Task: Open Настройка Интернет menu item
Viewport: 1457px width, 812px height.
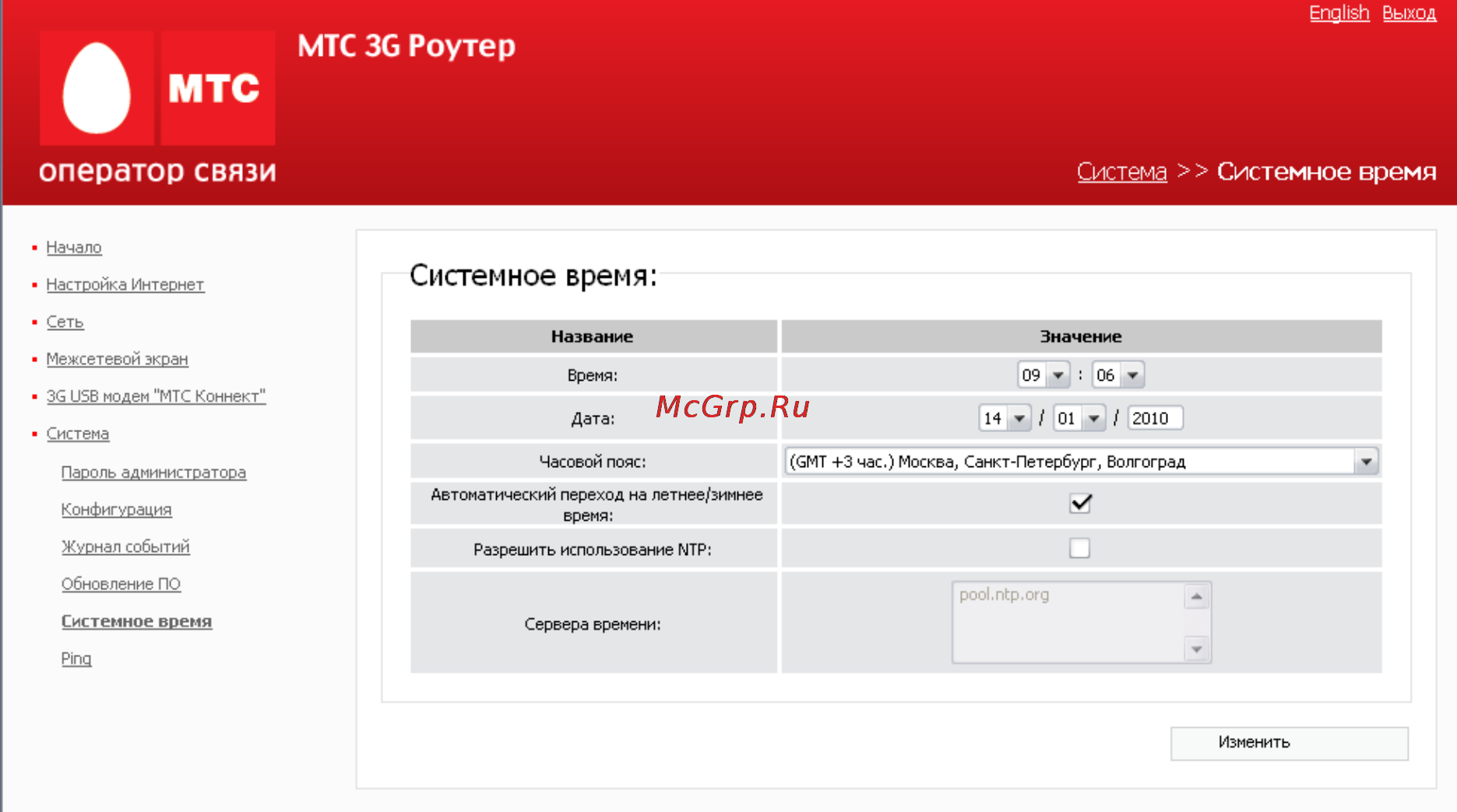Action: tap(125, 285)
